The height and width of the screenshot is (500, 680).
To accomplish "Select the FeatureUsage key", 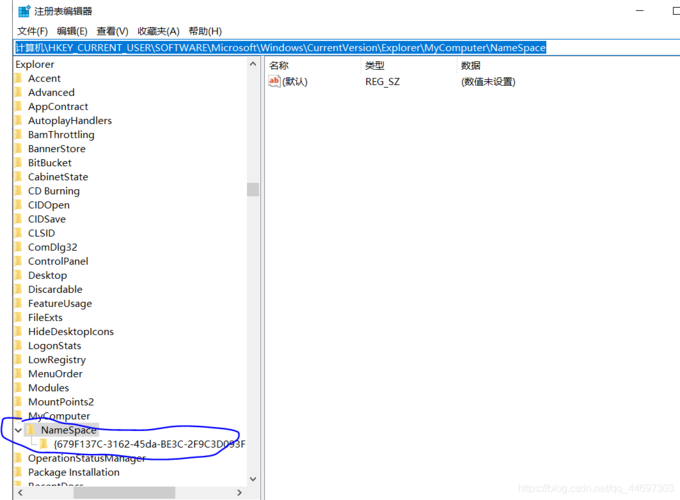I will click(x=60, y=304).
